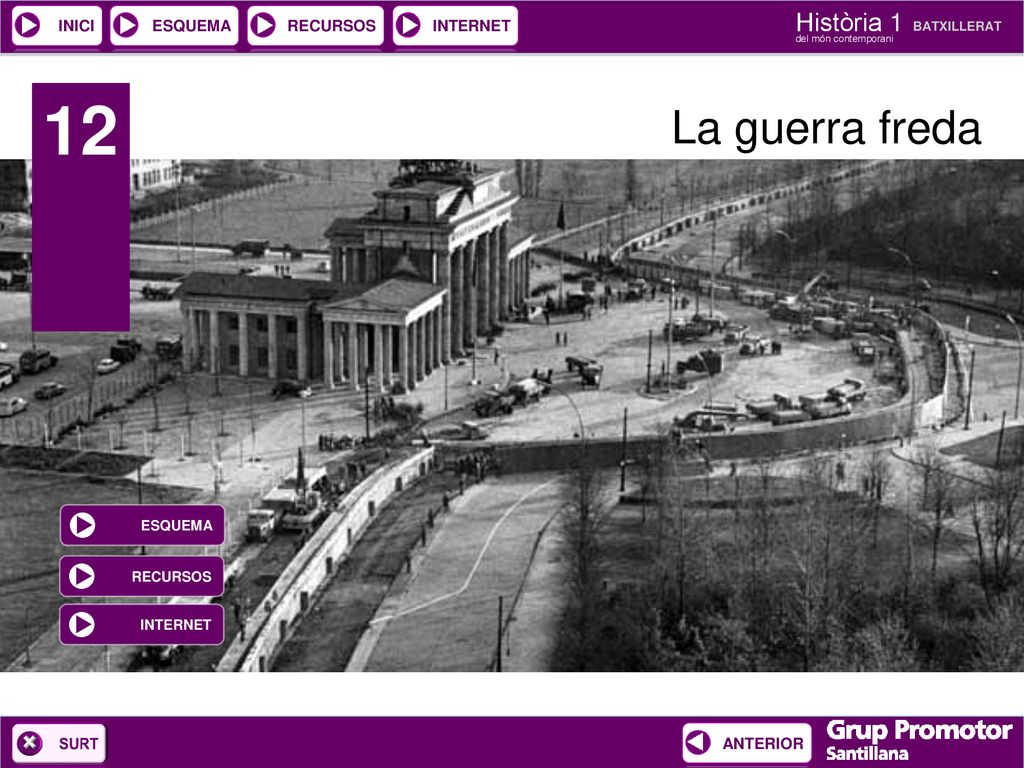Image resolution: width=1024 pixels, height=768 pixels.
Task: Open INTERNET in the top navigation bar
Action: point(455,25)
